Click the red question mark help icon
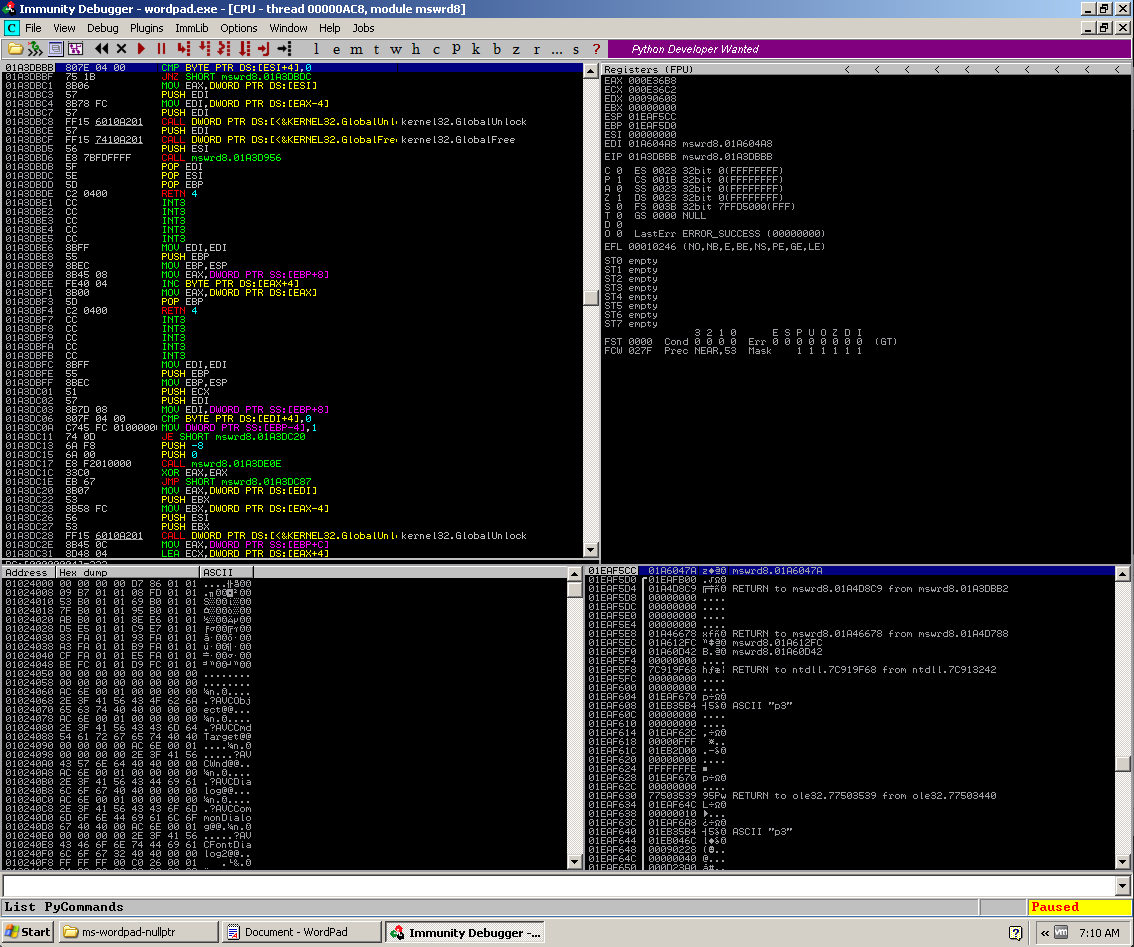 tap(596, 49)
